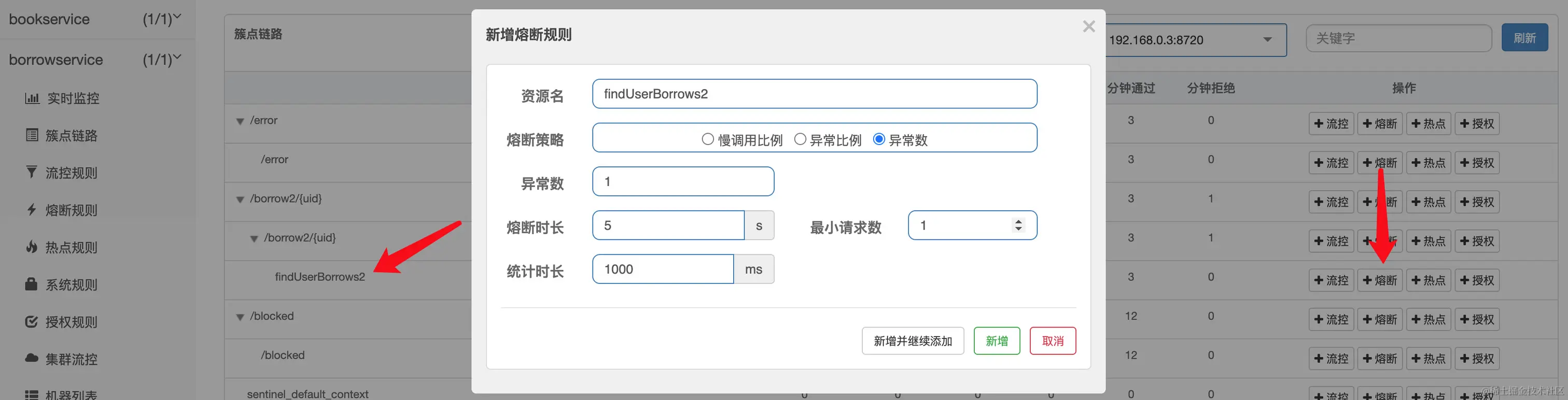The height and width of the screenshot is (400, 1568).
Task: Click the 关键字 search field
Action: click(x=1398, y=38)
